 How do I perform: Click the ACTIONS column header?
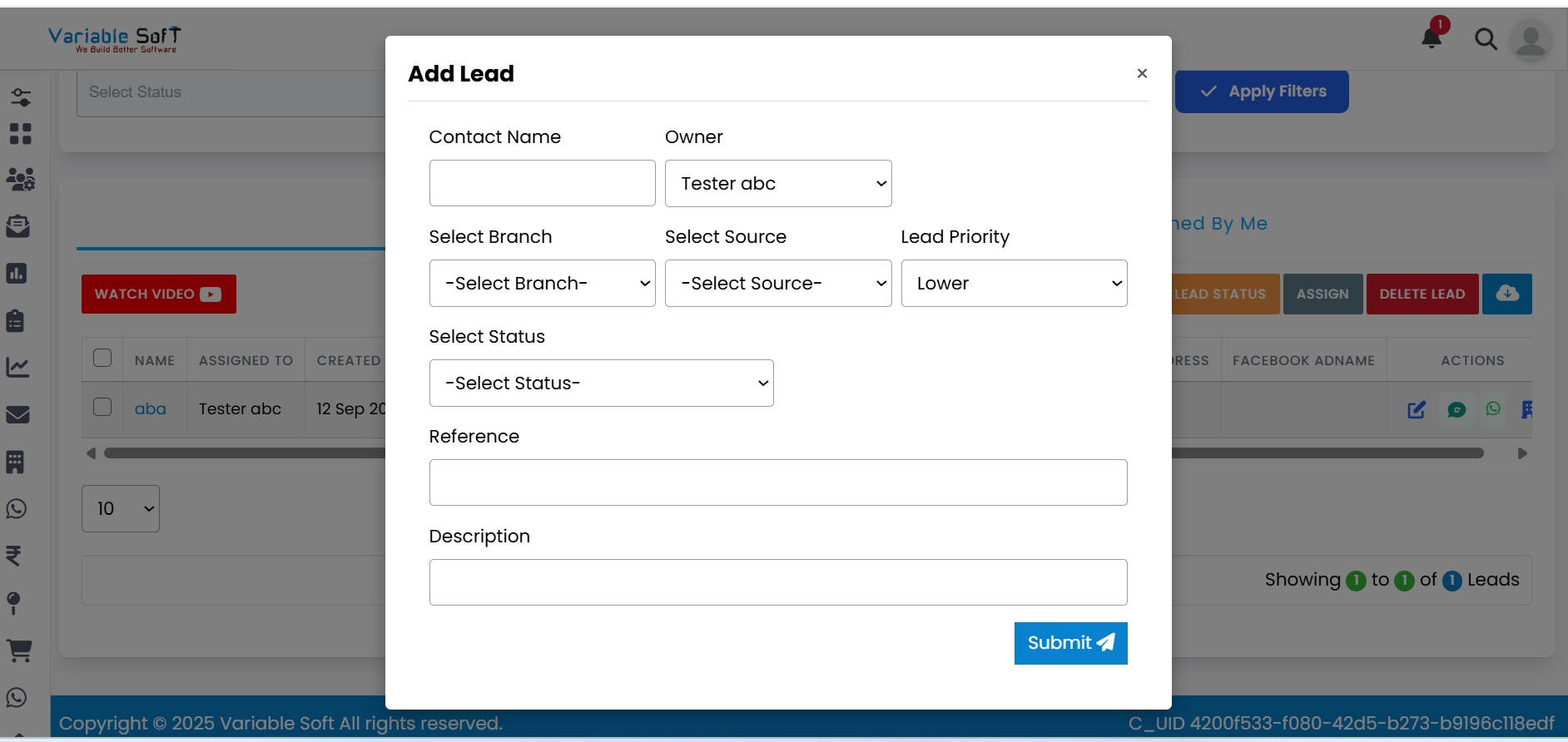[x=1472, y=360]
